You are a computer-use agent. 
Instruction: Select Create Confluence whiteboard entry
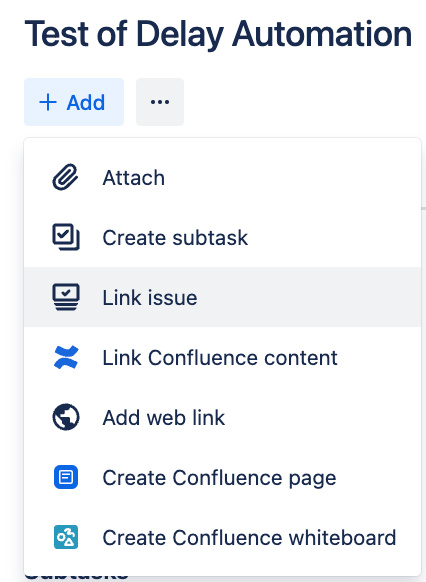point(222,537)
